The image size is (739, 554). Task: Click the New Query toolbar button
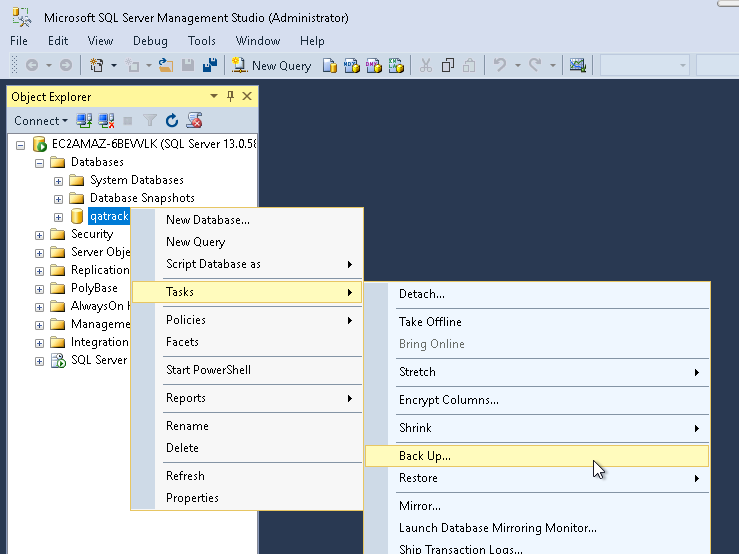click(x=271, y=66)
